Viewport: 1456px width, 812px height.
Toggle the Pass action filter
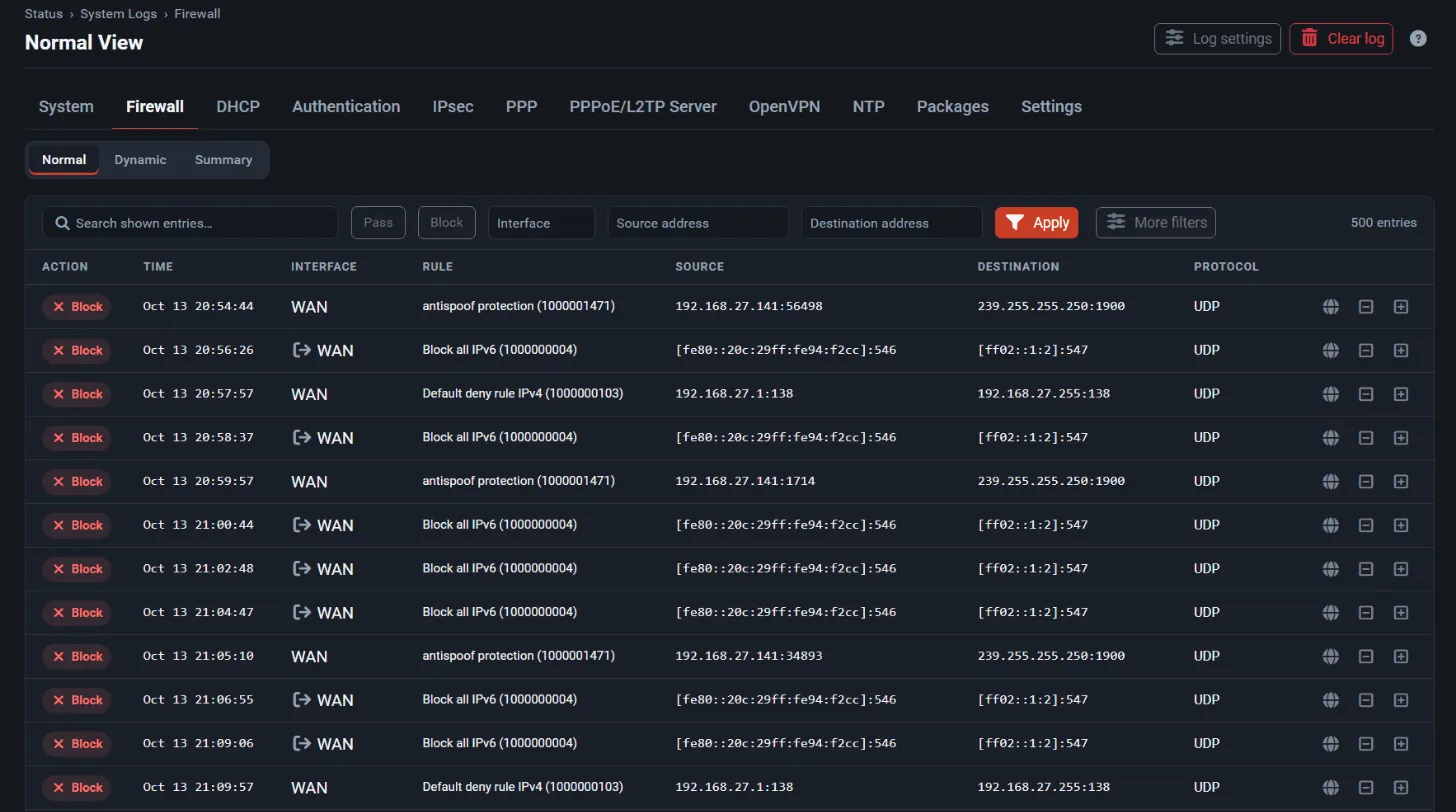[x=378, y=223]
